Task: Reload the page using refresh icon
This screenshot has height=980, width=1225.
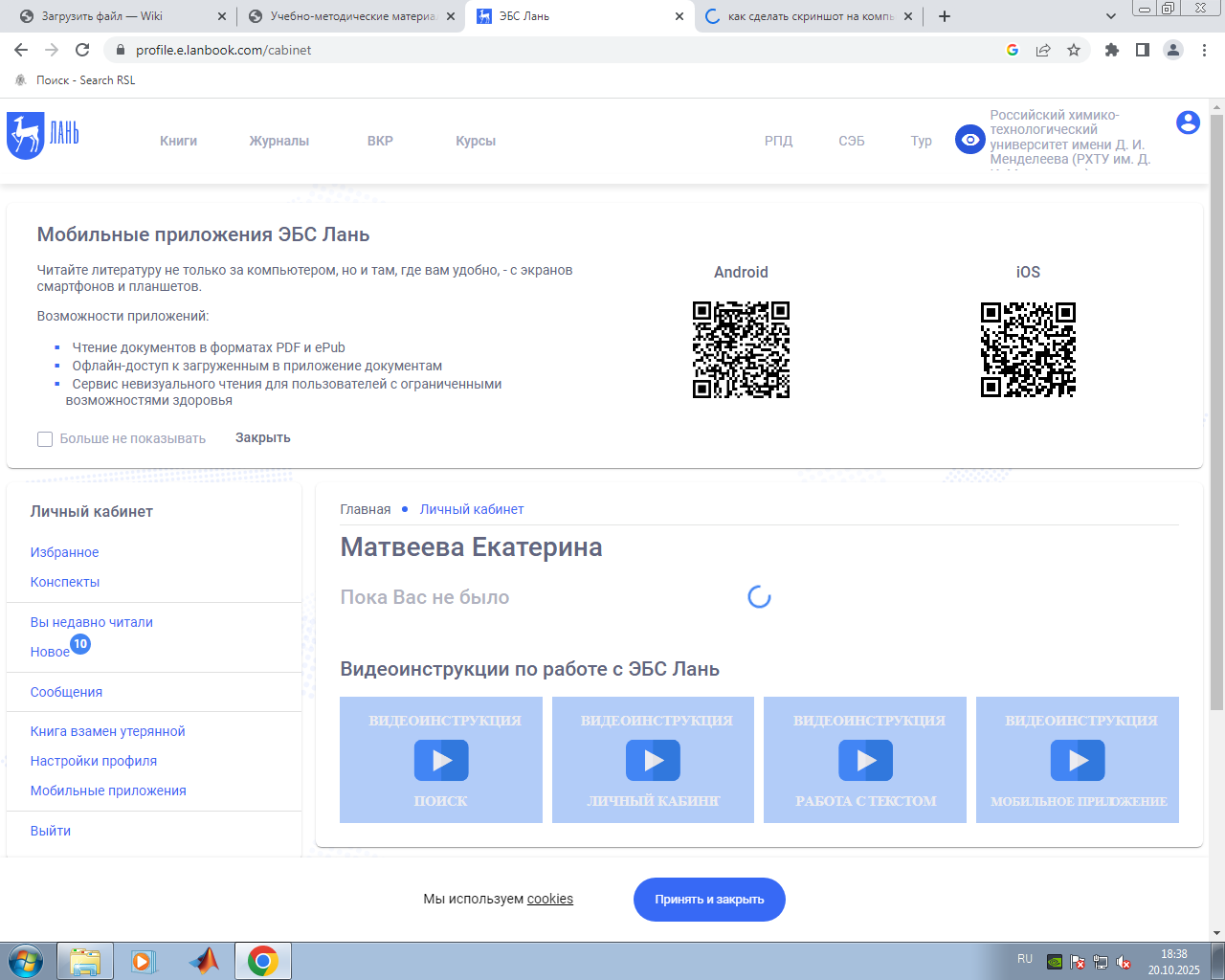Action: (x=82, y=50)
